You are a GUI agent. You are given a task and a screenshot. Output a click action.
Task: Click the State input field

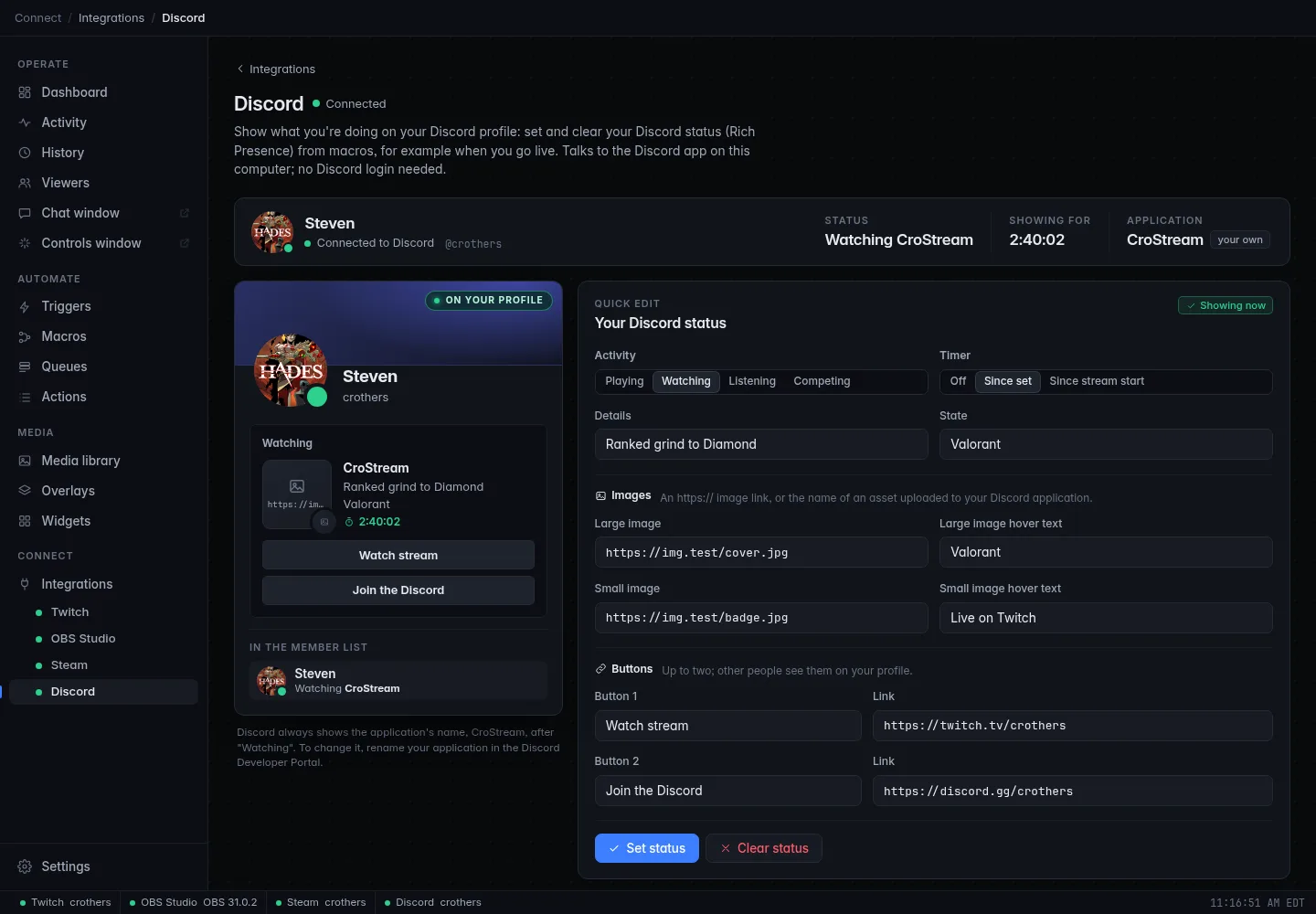(1106, 444)
